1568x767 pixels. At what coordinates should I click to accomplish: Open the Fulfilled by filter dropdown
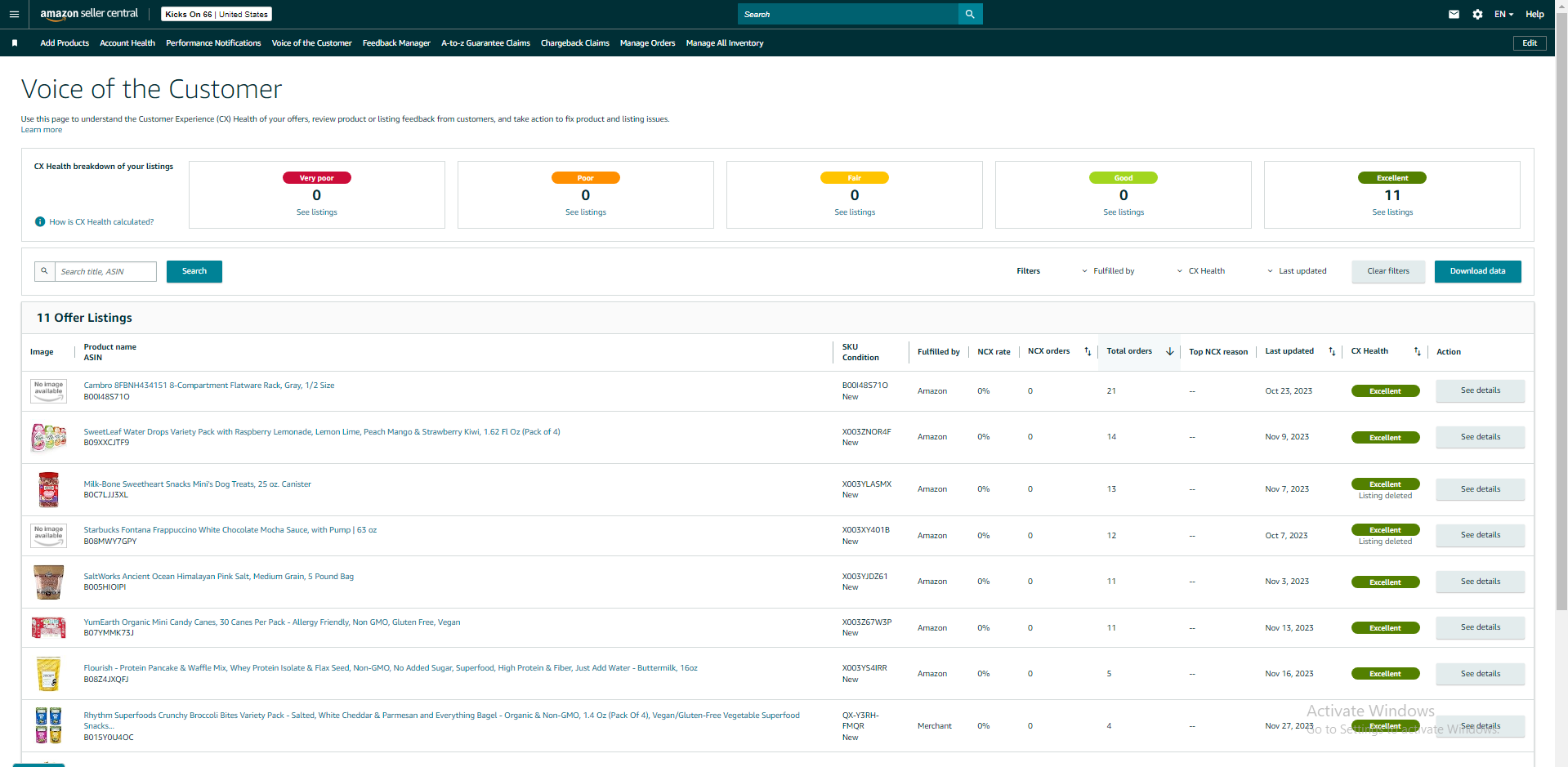(x=1108, y=271)
